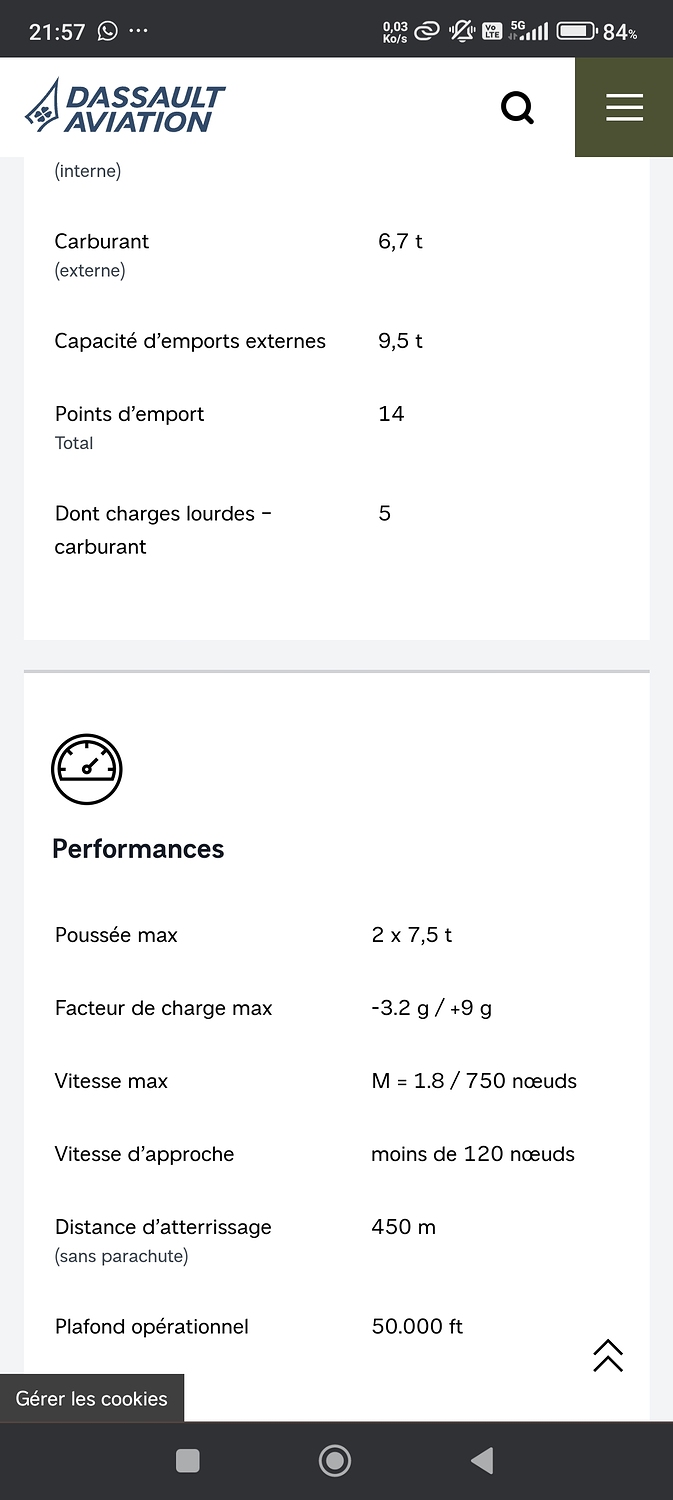Click the Gérer les cookies button
This screenshot has height=1500, width=673.
coord(92,1398)
